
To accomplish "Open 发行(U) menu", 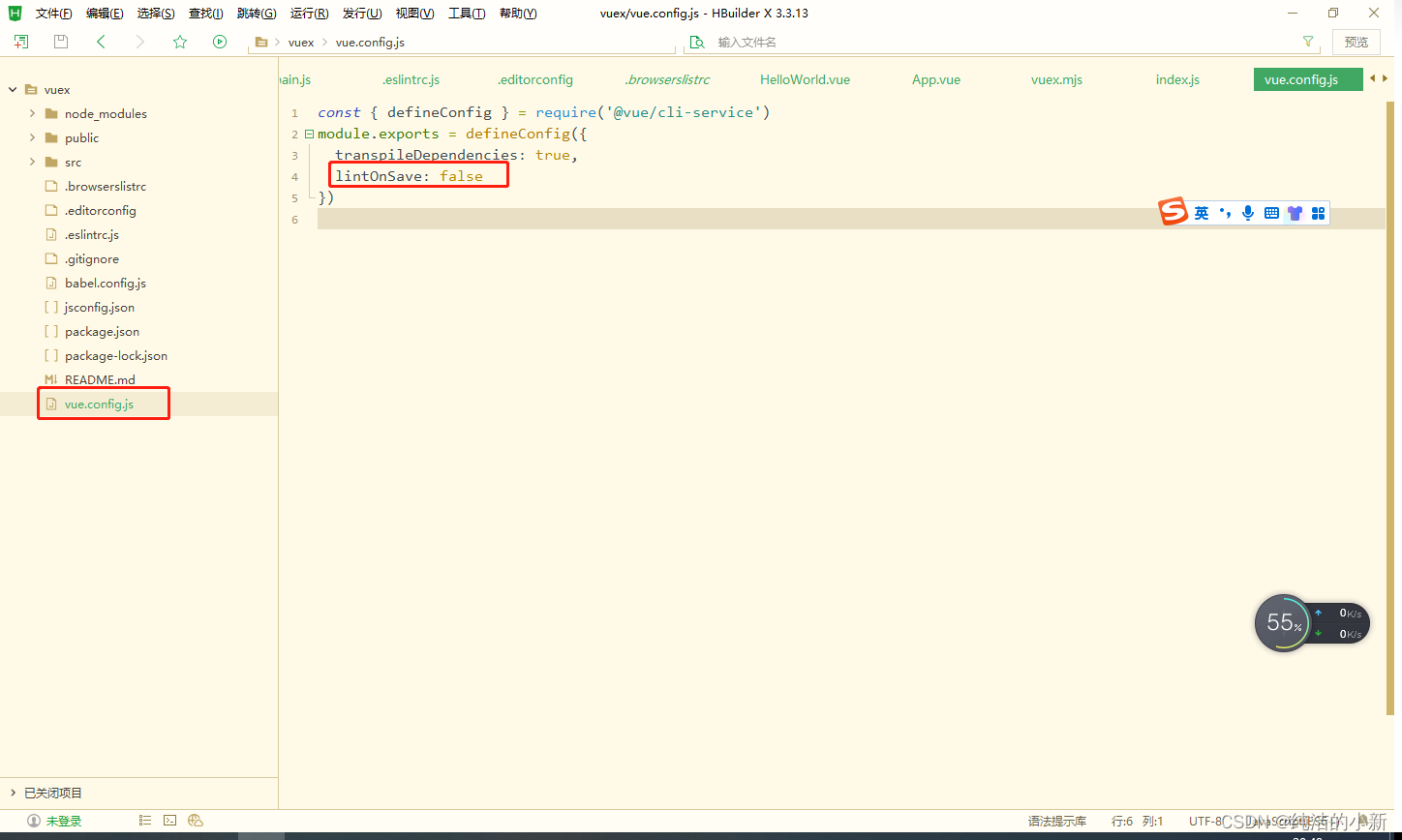I will 362,14.
